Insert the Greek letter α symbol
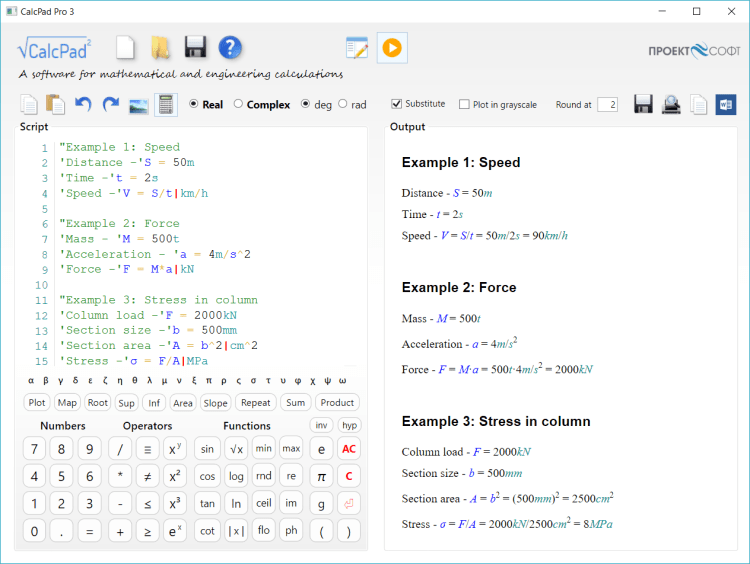Screen dimensions: 750x564 pyautogui.click(x=30, y=381)
